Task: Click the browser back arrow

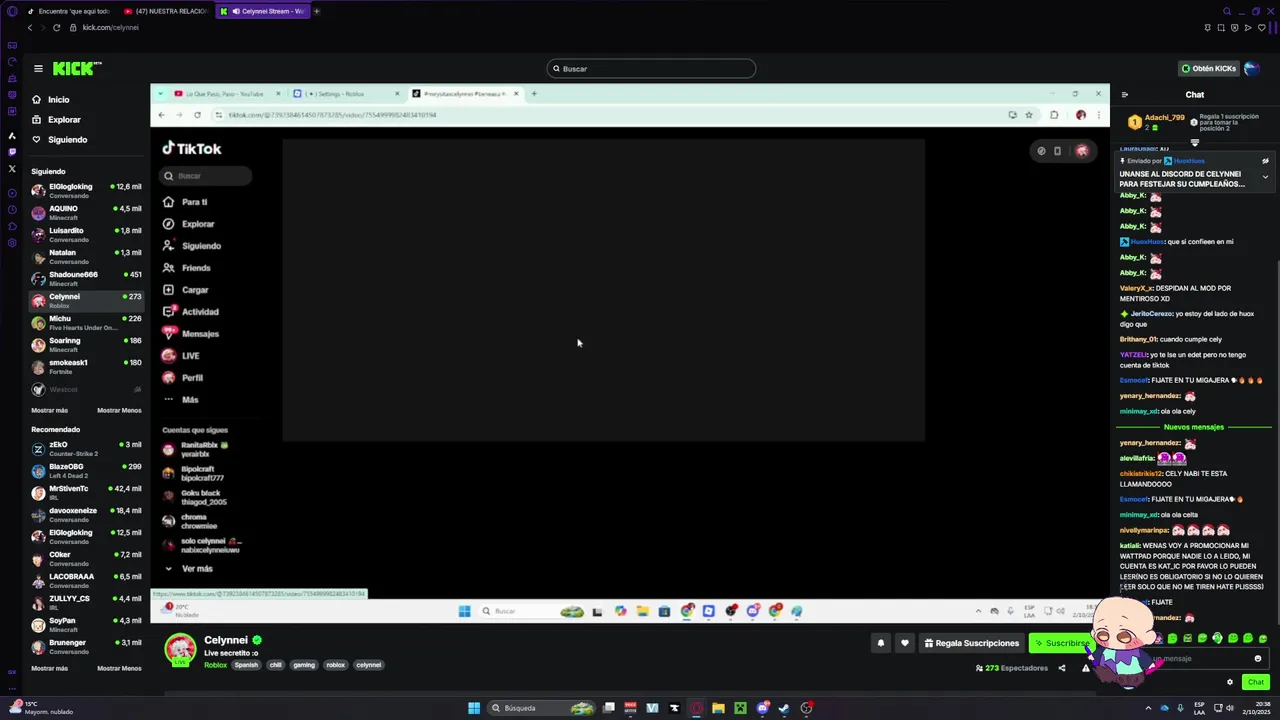Action: pos(30,28)
